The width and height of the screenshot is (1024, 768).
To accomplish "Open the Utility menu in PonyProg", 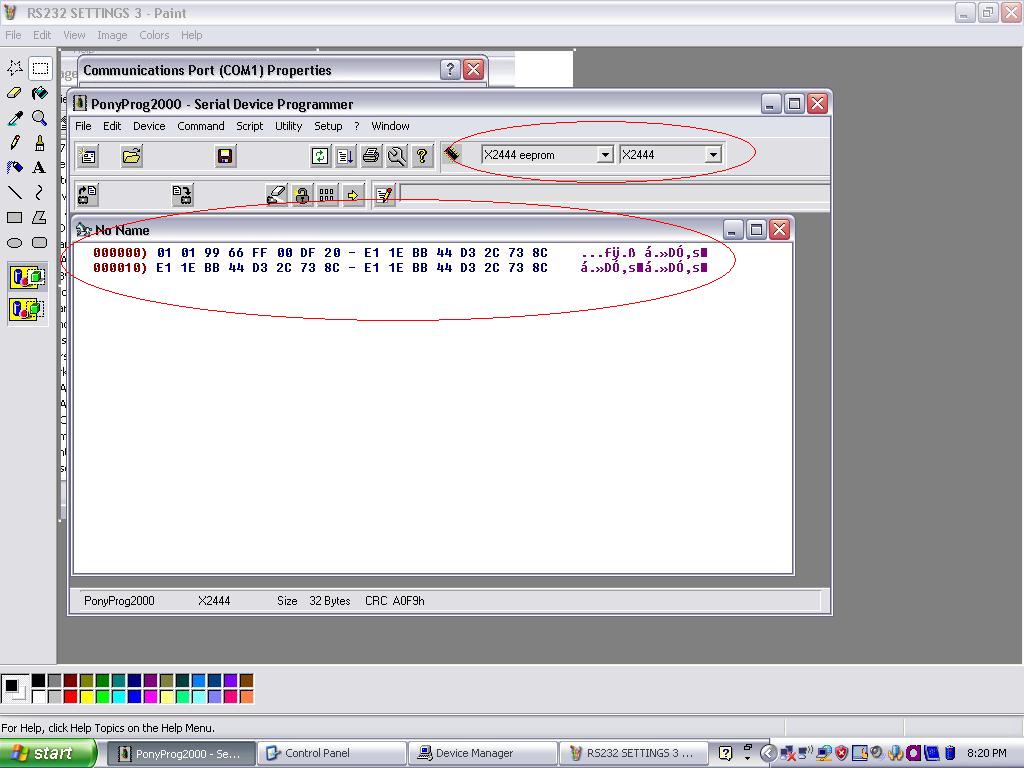I will [x=288, y=126].
